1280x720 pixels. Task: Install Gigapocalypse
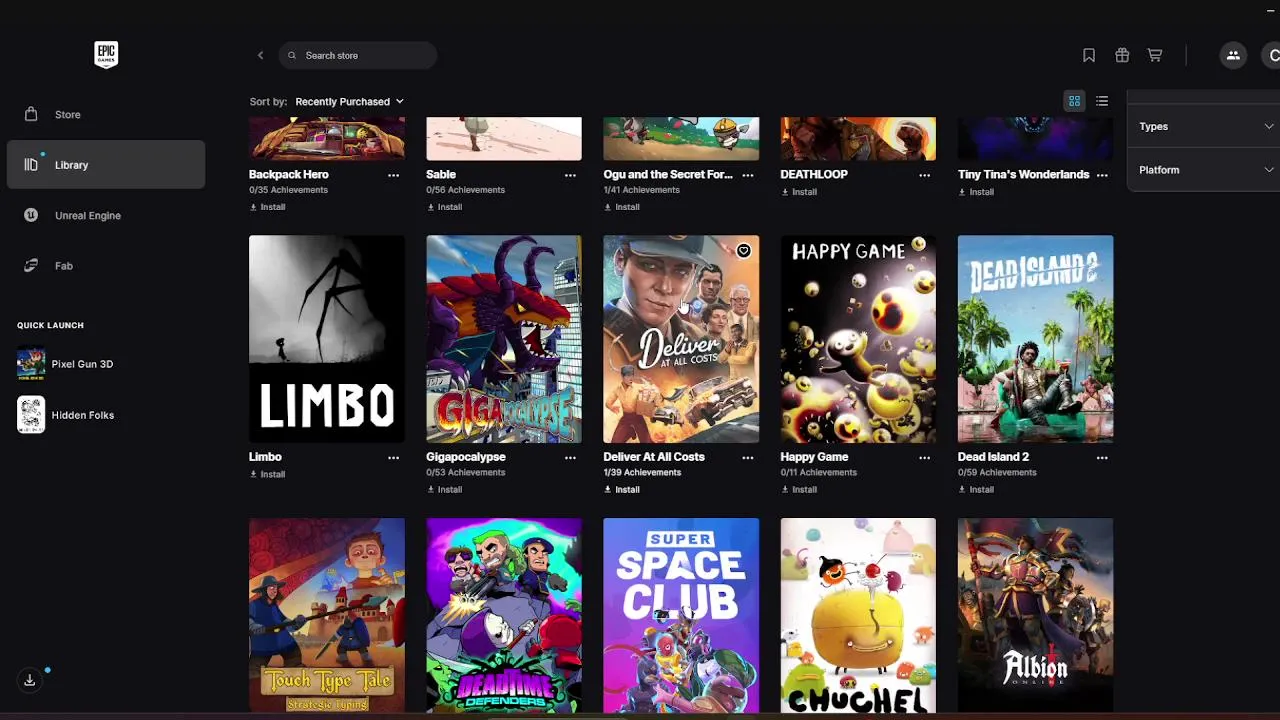[x=444, y=489]
